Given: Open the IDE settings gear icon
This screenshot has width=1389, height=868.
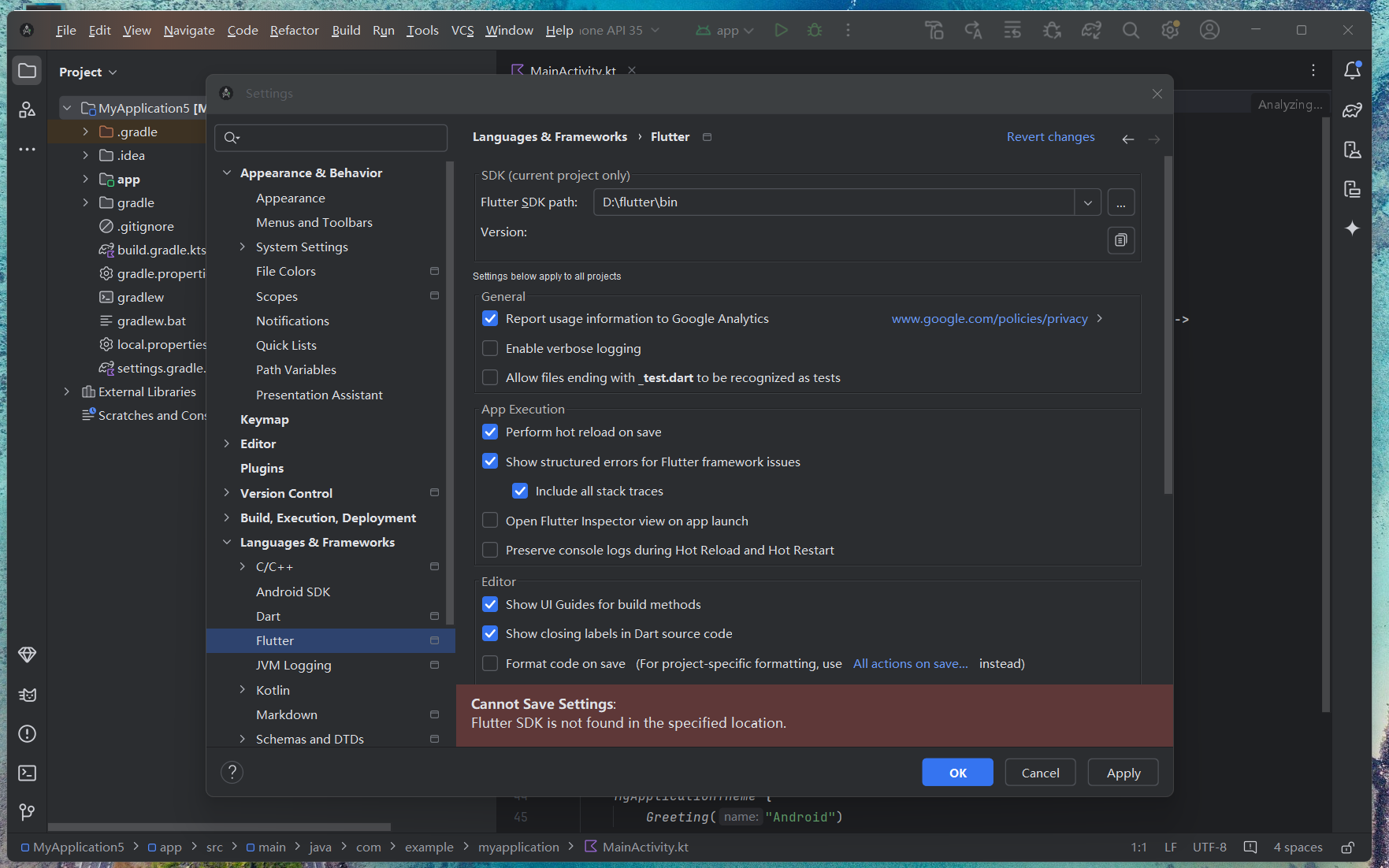Looking at the screenshot, I should coord(1170,30).
